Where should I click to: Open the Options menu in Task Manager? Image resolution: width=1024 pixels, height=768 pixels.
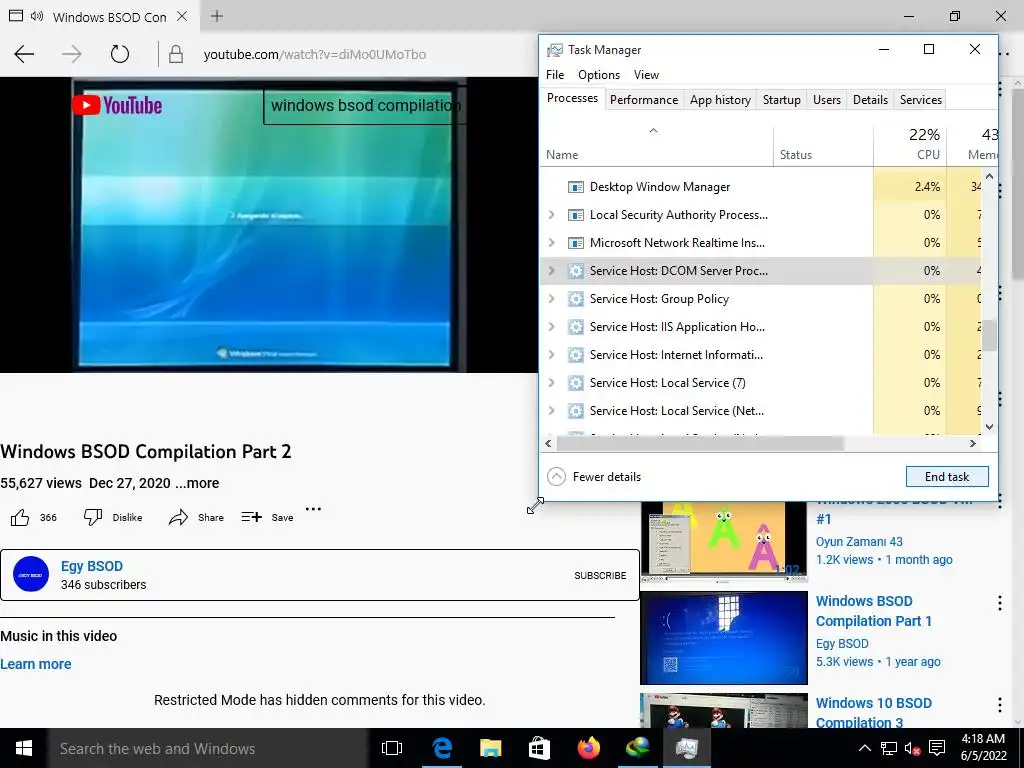pos(599,74)
